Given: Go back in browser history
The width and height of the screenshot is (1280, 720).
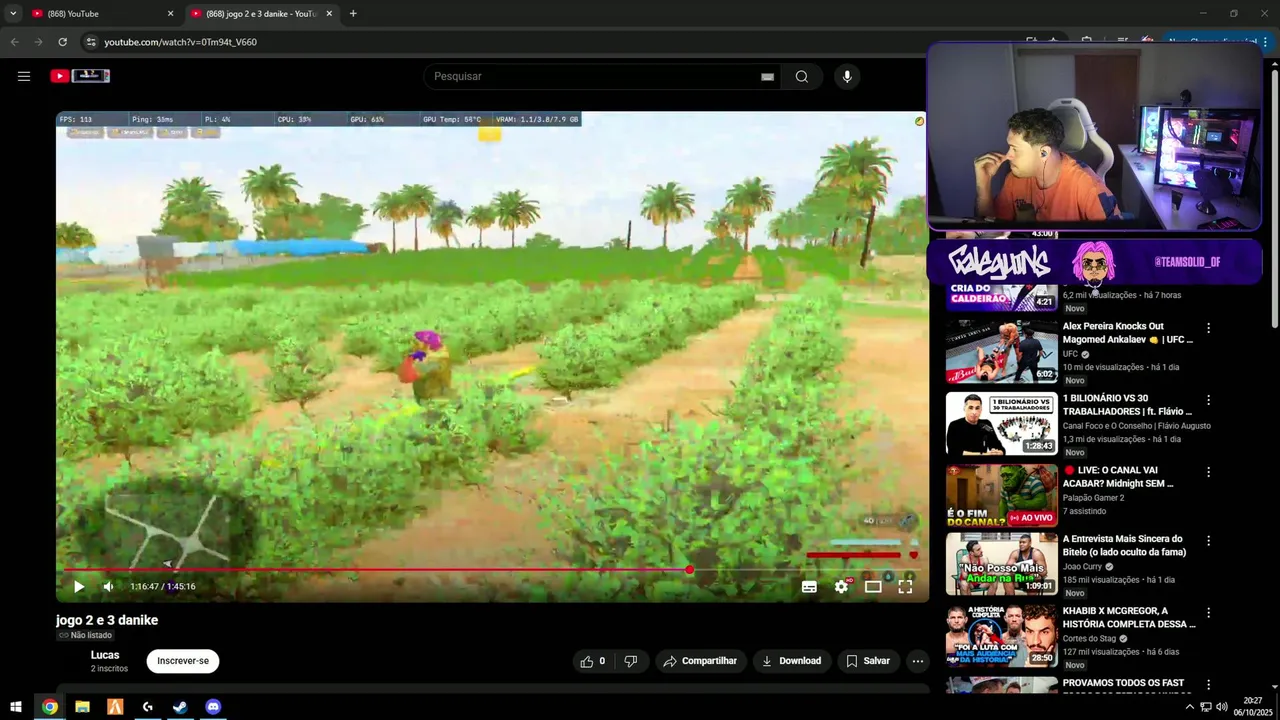Looking at the screenshot, I should pyautogui.click(x=14, y=42).
